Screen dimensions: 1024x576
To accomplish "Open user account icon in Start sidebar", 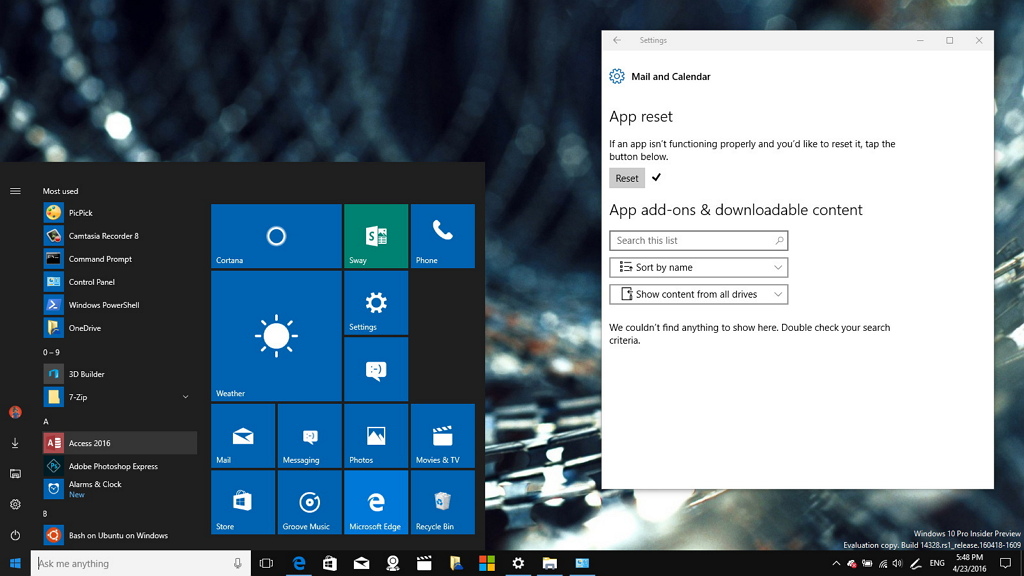I will pyautogui.click(x=15, y=412).
